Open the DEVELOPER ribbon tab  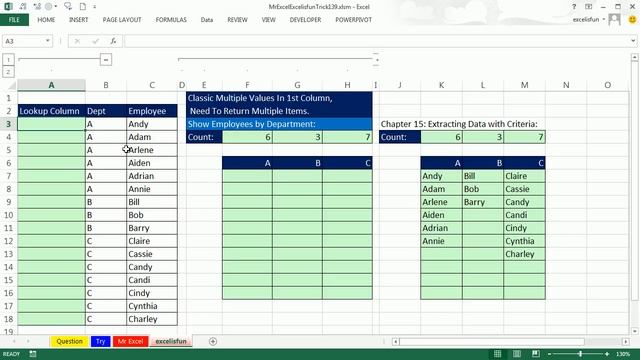coord(305,20)
